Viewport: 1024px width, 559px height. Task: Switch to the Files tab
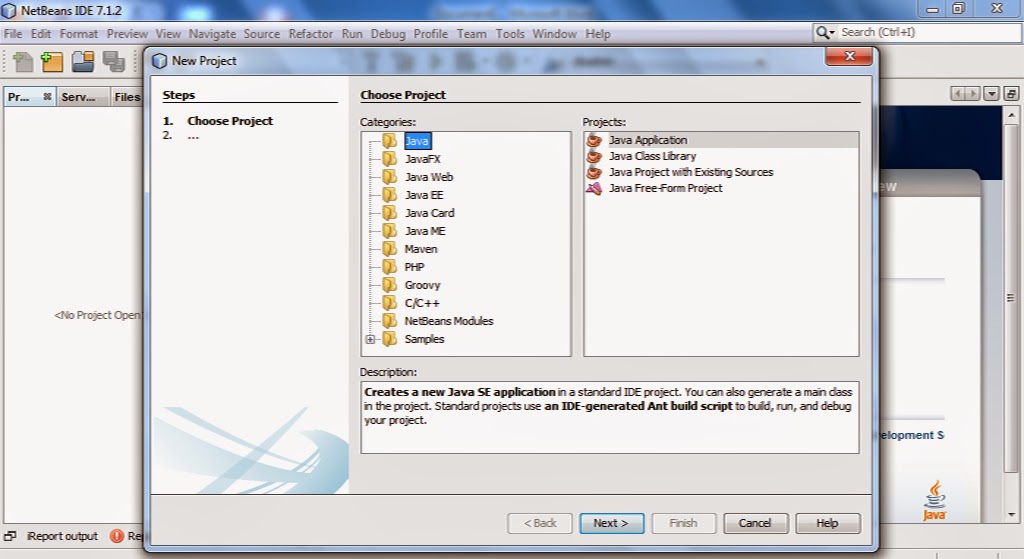(127, 97)
